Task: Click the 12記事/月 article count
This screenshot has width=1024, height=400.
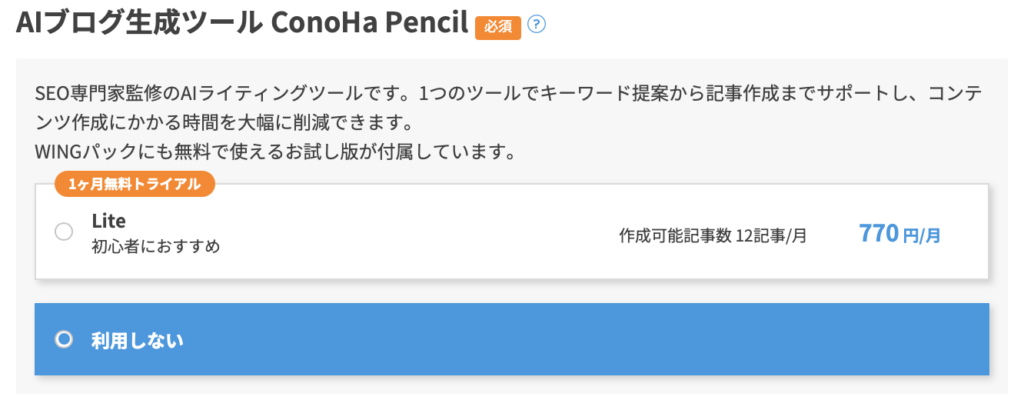Action: coord(771,236)
